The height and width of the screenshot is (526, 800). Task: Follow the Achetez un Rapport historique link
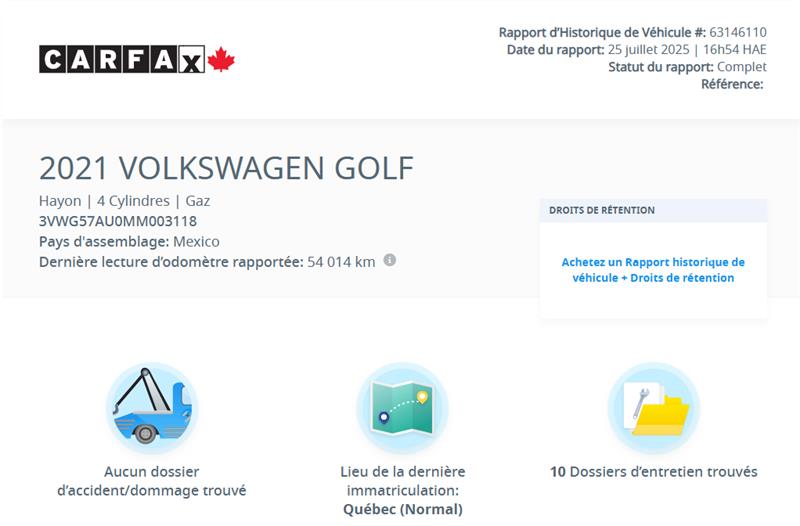pos(653,270)
